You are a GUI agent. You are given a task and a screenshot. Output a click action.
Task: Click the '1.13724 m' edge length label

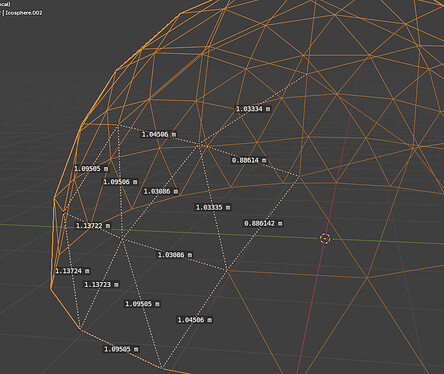pyautogui.click(x=72, y=271)
